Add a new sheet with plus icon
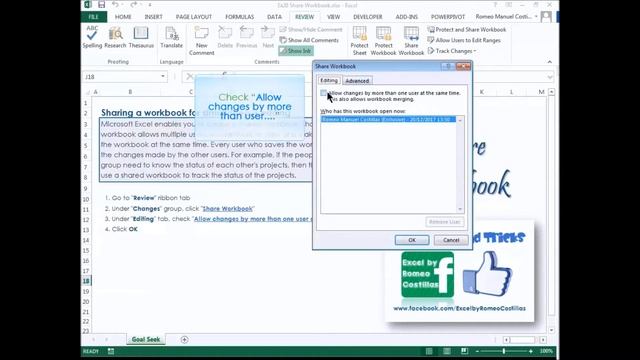640x360 pixels. click(x=184, y=339)
